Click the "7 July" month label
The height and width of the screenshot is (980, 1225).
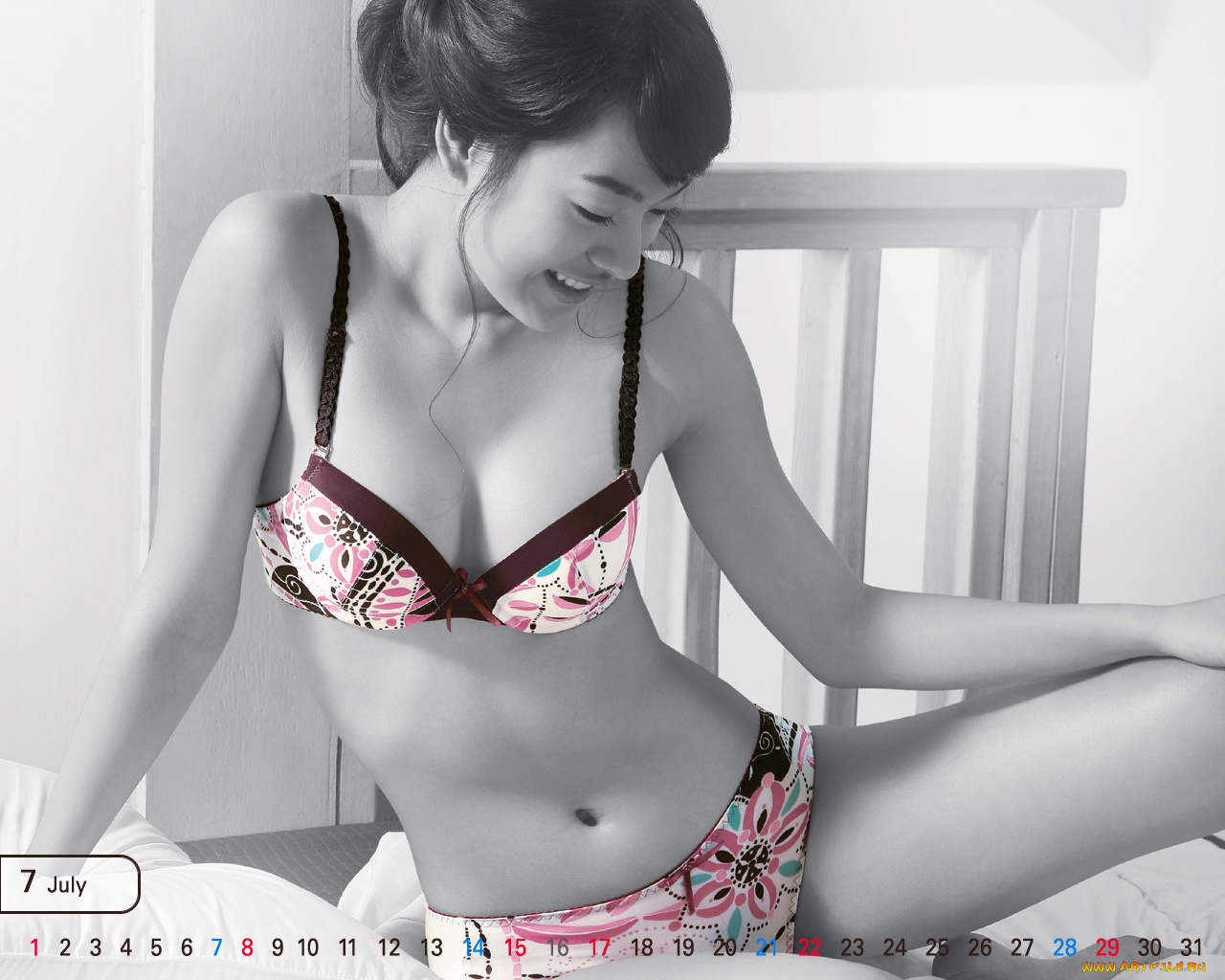click(x=56, y=882)
